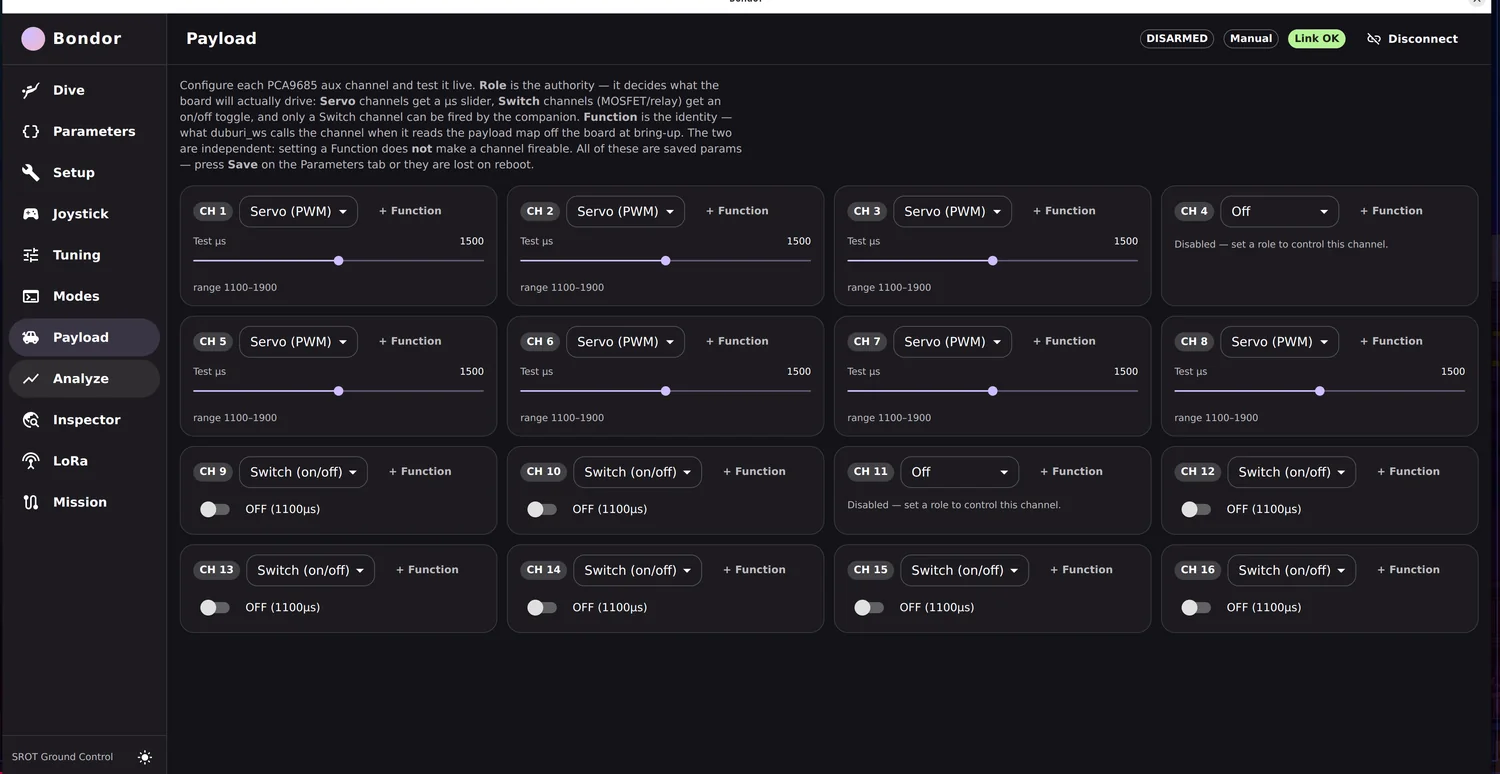The height and width of the screenshot is (774, 1500).
Task: Switch to the Analyze tab
Action: coord(84,379)
